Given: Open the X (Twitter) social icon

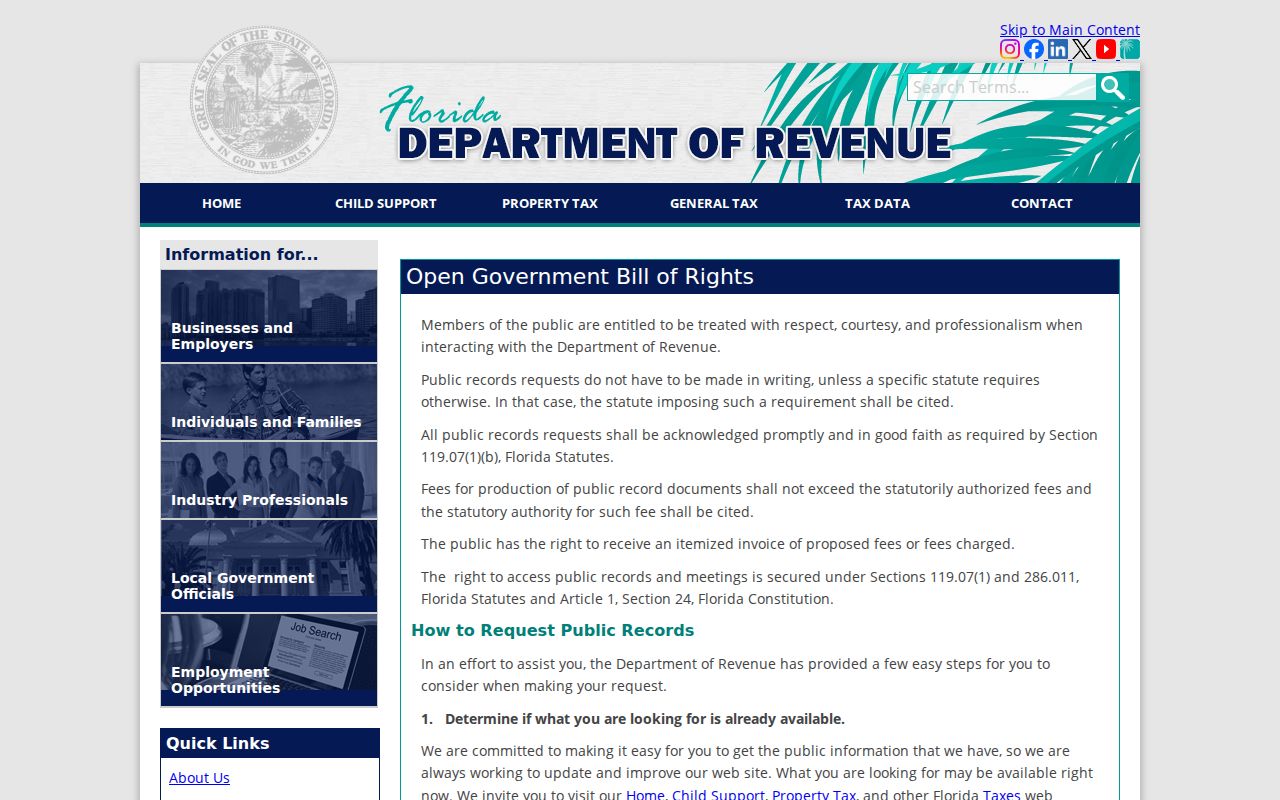Looking at the screenshot, I should point(1082,49).
